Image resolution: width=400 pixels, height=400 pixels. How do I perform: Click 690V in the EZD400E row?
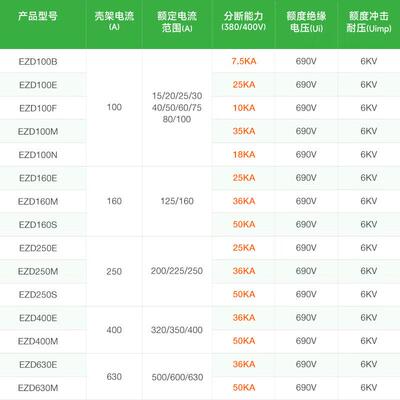coord(306,317)
